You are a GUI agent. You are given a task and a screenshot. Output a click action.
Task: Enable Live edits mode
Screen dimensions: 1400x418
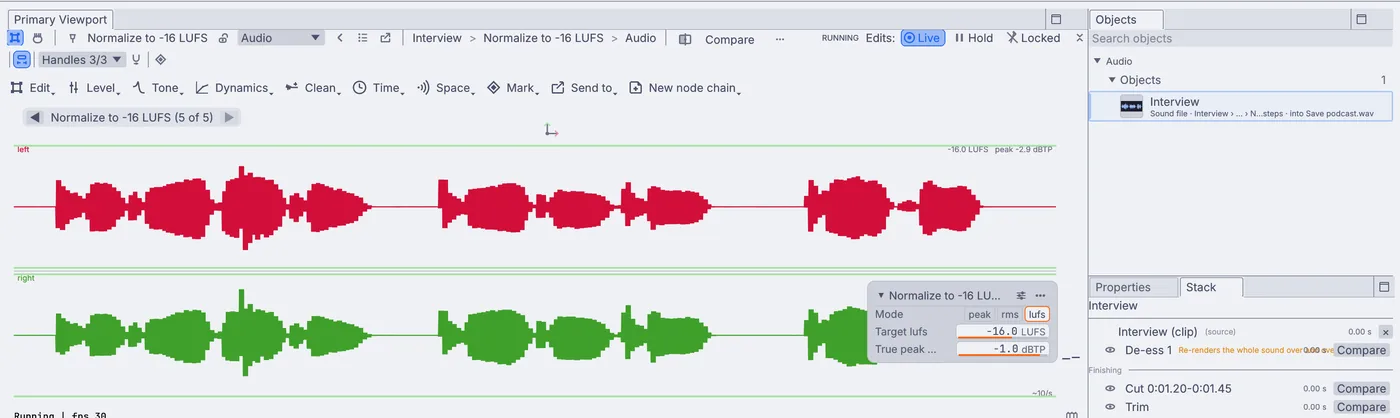tap(921, 38)
